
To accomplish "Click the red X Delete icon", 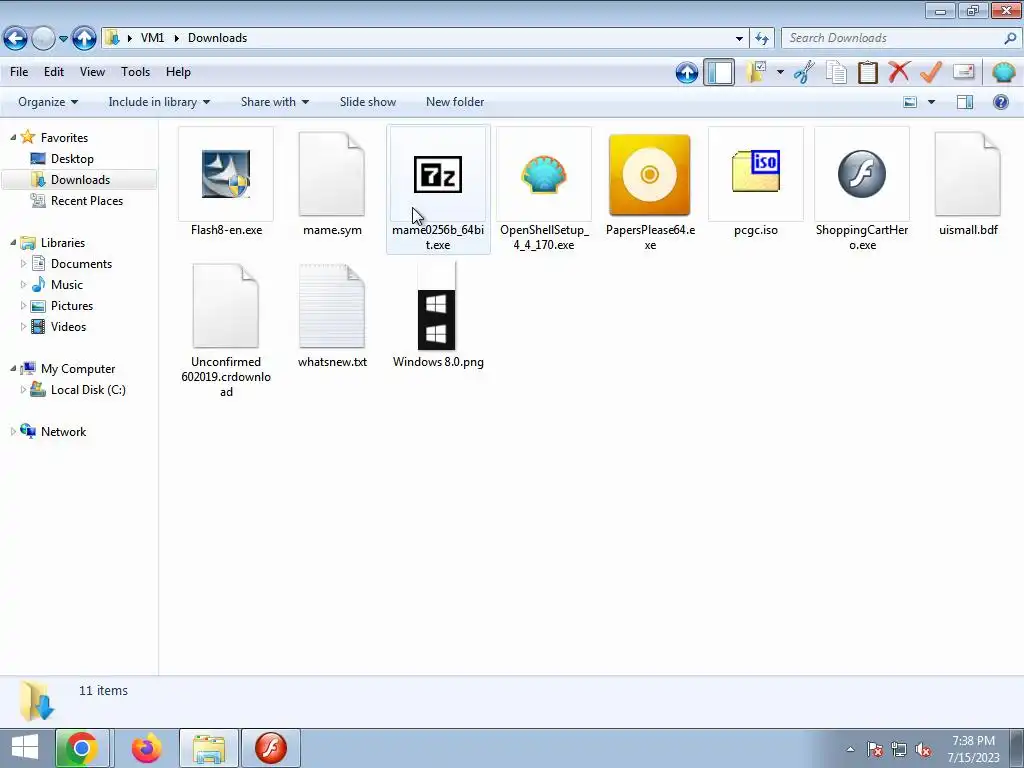I will click(x=899, y=72).
